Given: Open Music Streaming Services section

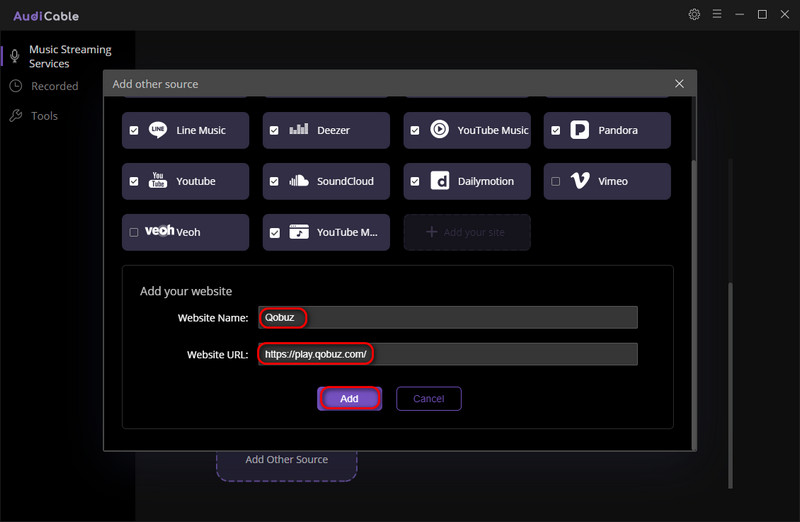Looking at the screenshot, I should 70,56.
